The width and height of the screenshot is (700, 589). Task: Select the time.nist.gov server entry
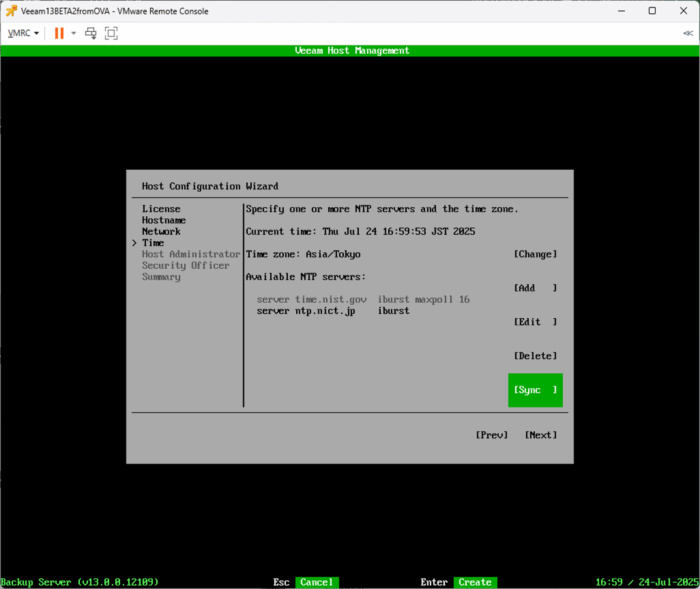coord(363,299)
